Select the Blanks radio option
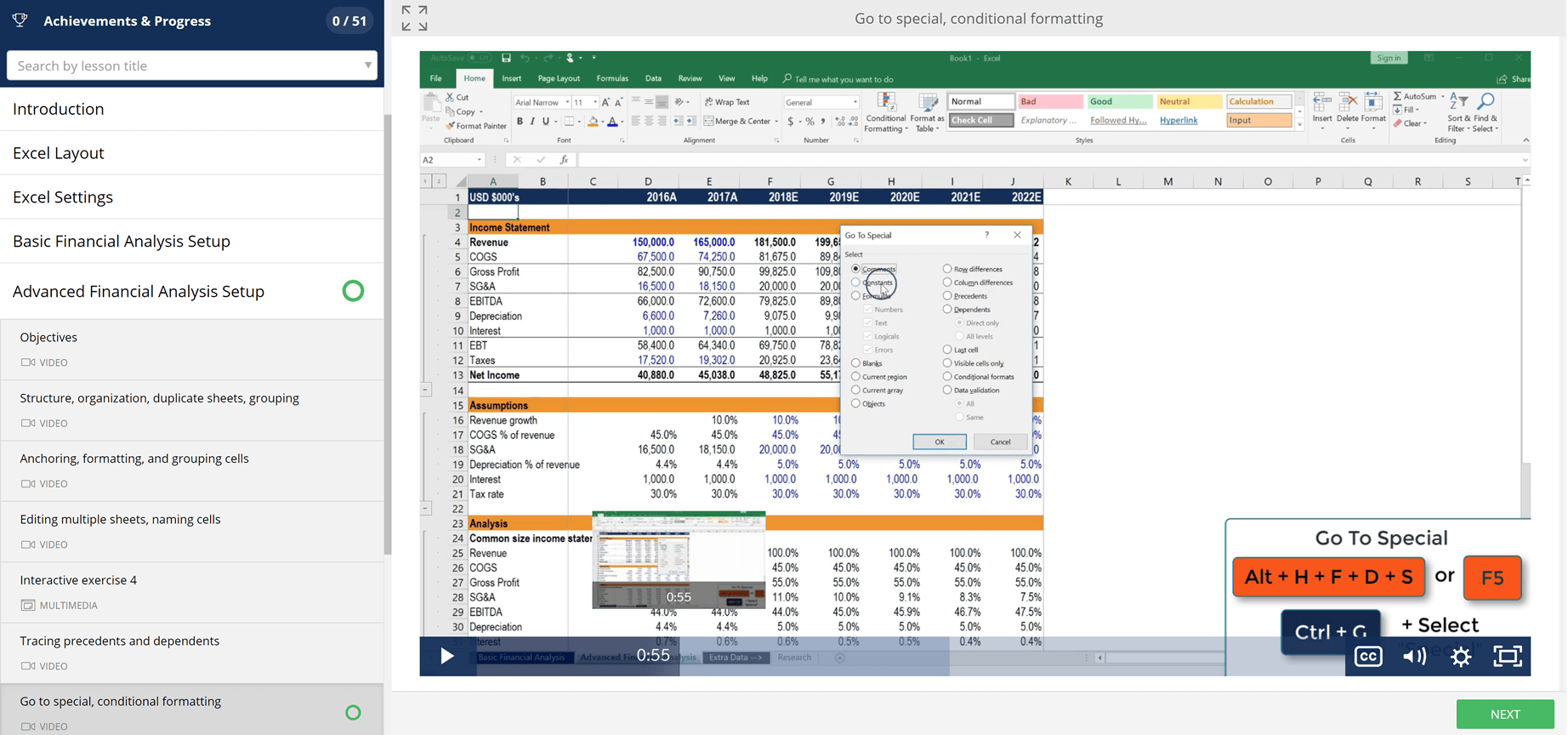The image size is (1568, 735). click(856, 363)
